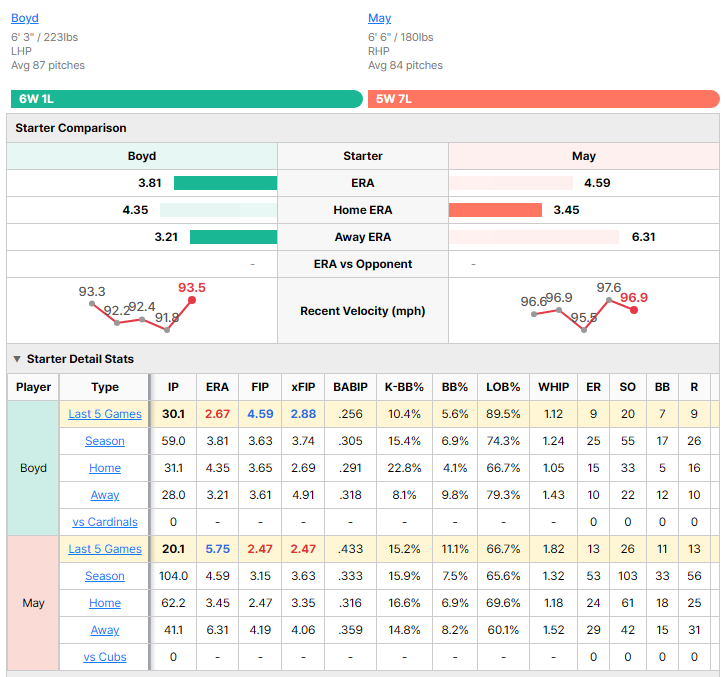Click the green 6W 1L record bar
This screenshot has height=677, width=726.
(x=187, y=99)
